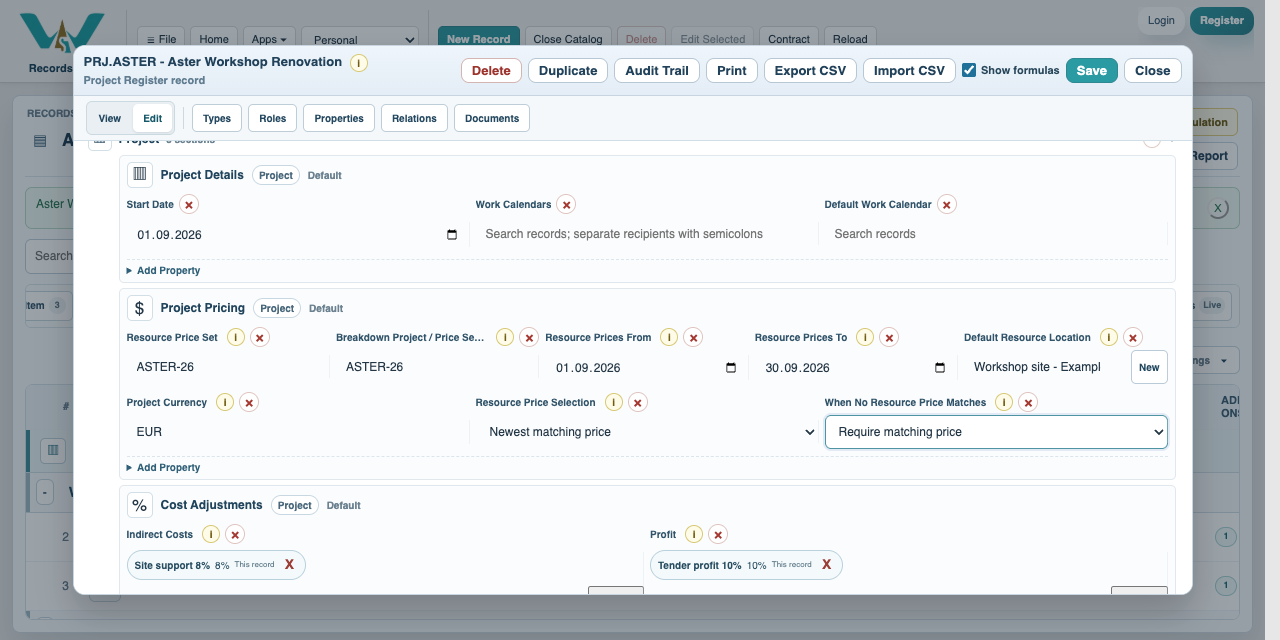Show info for Resource Prices From
This screenshot has height=640, width=1280.
(x=669, y=337)
